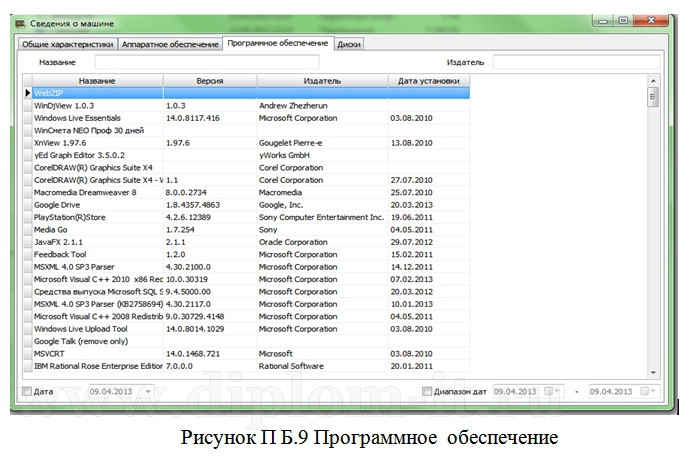Click the yWorks GmbH publisher cell
The height and width of the screenshot is (456, 693).
322,155
